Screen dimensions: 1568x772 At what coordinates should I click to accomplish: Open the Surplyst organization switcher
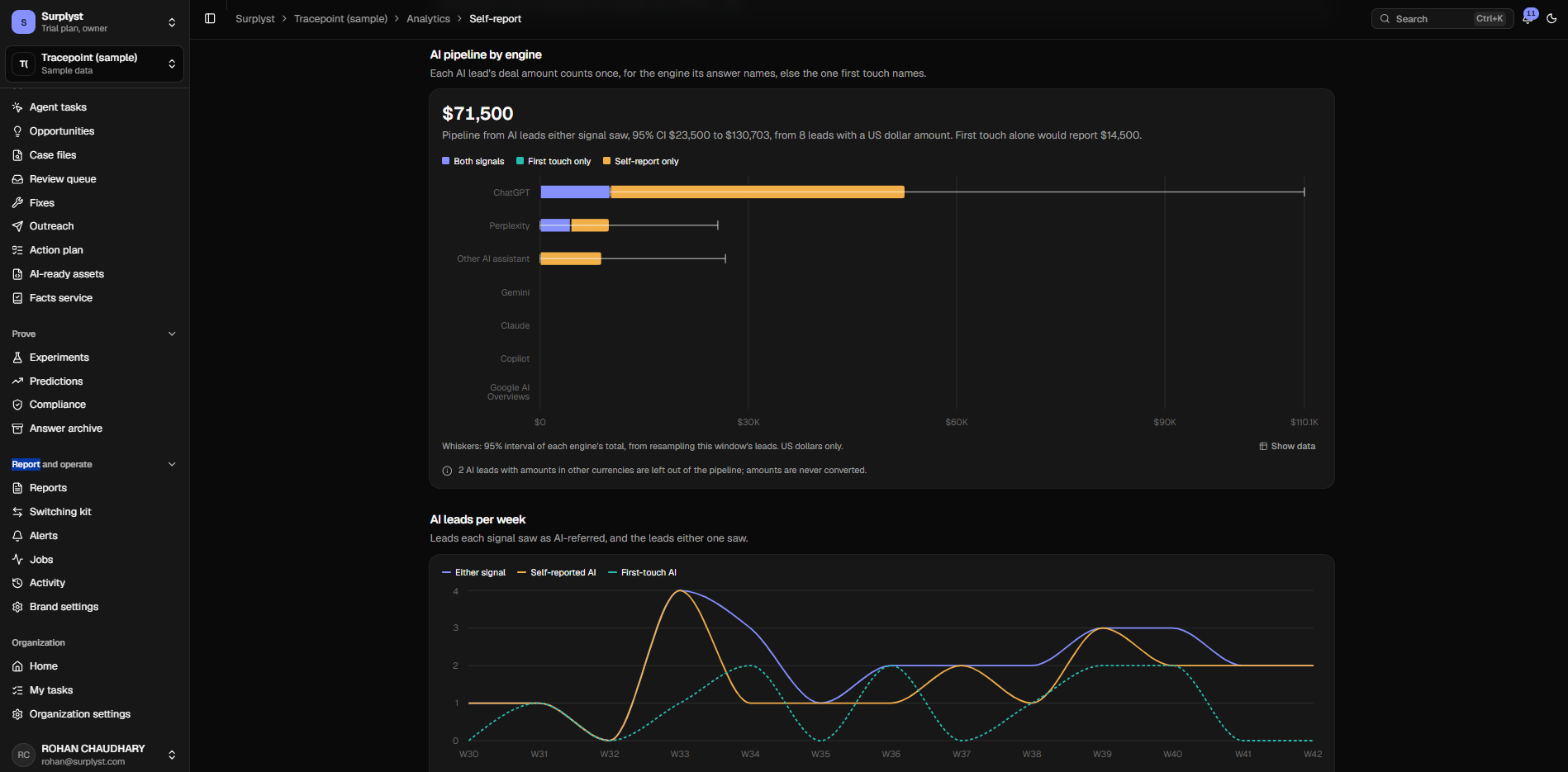tap(95, 22)
